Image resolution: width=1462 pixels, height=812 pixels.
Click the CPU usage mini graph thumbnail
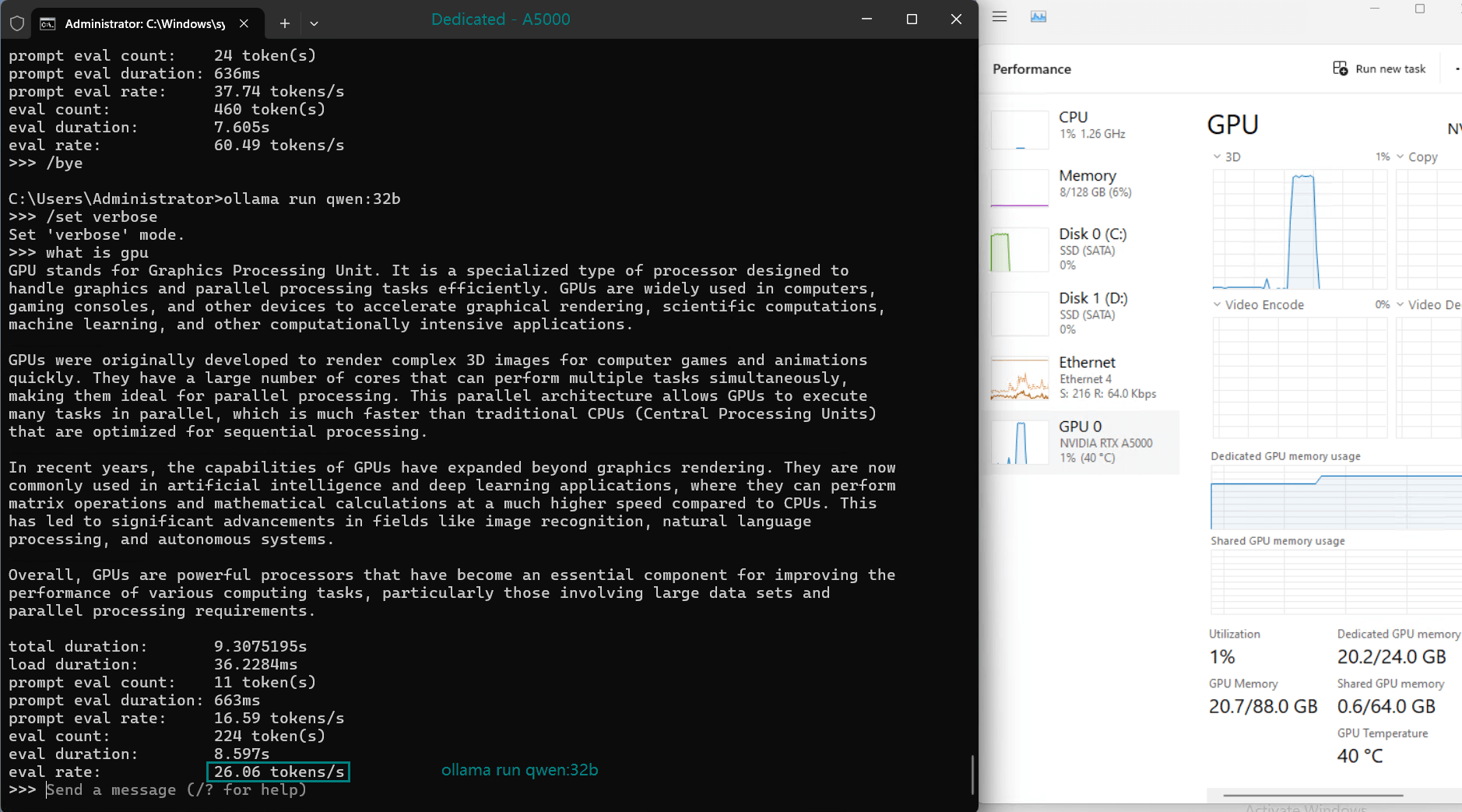click(1020, 129)
